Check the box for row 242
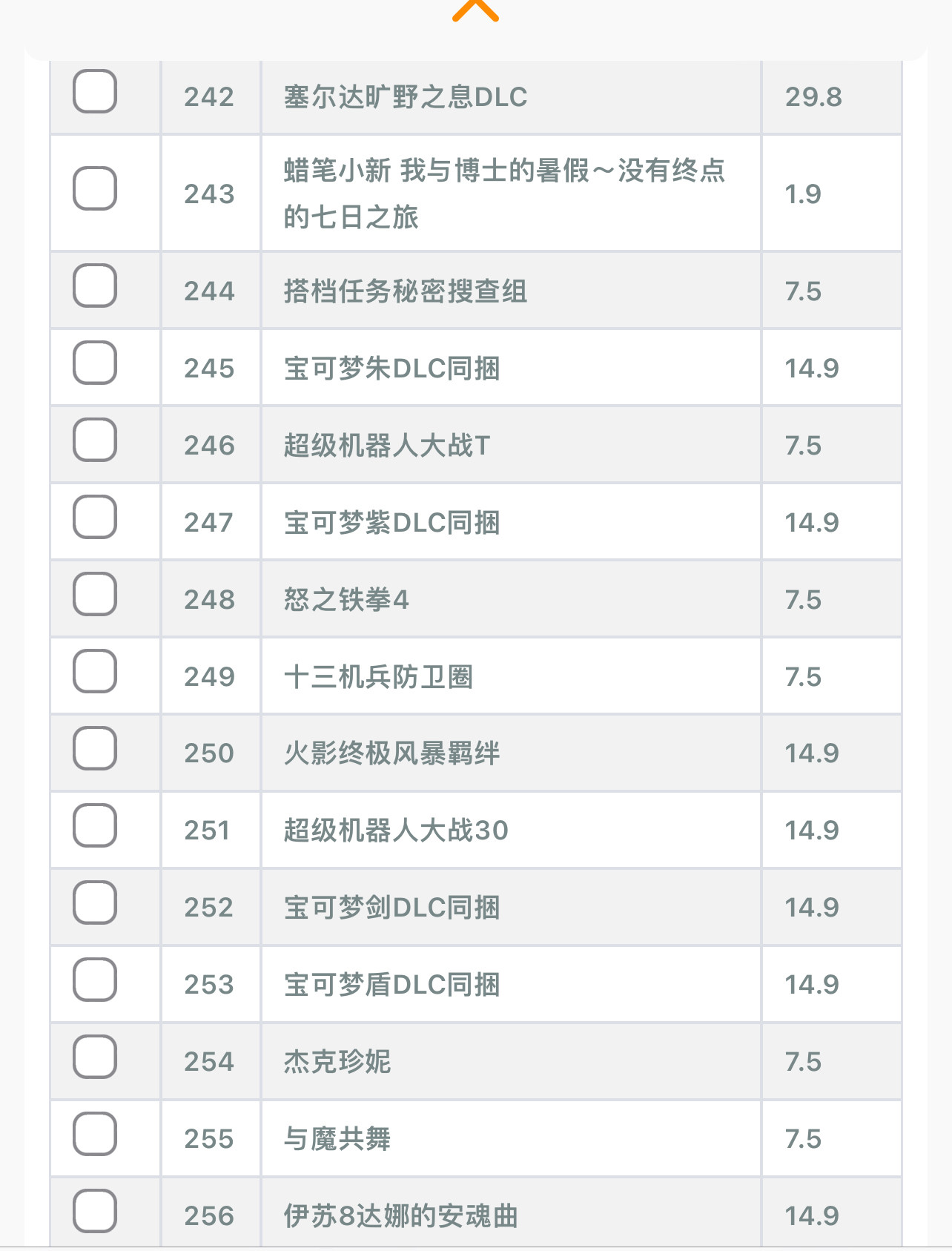 point(95,91)
